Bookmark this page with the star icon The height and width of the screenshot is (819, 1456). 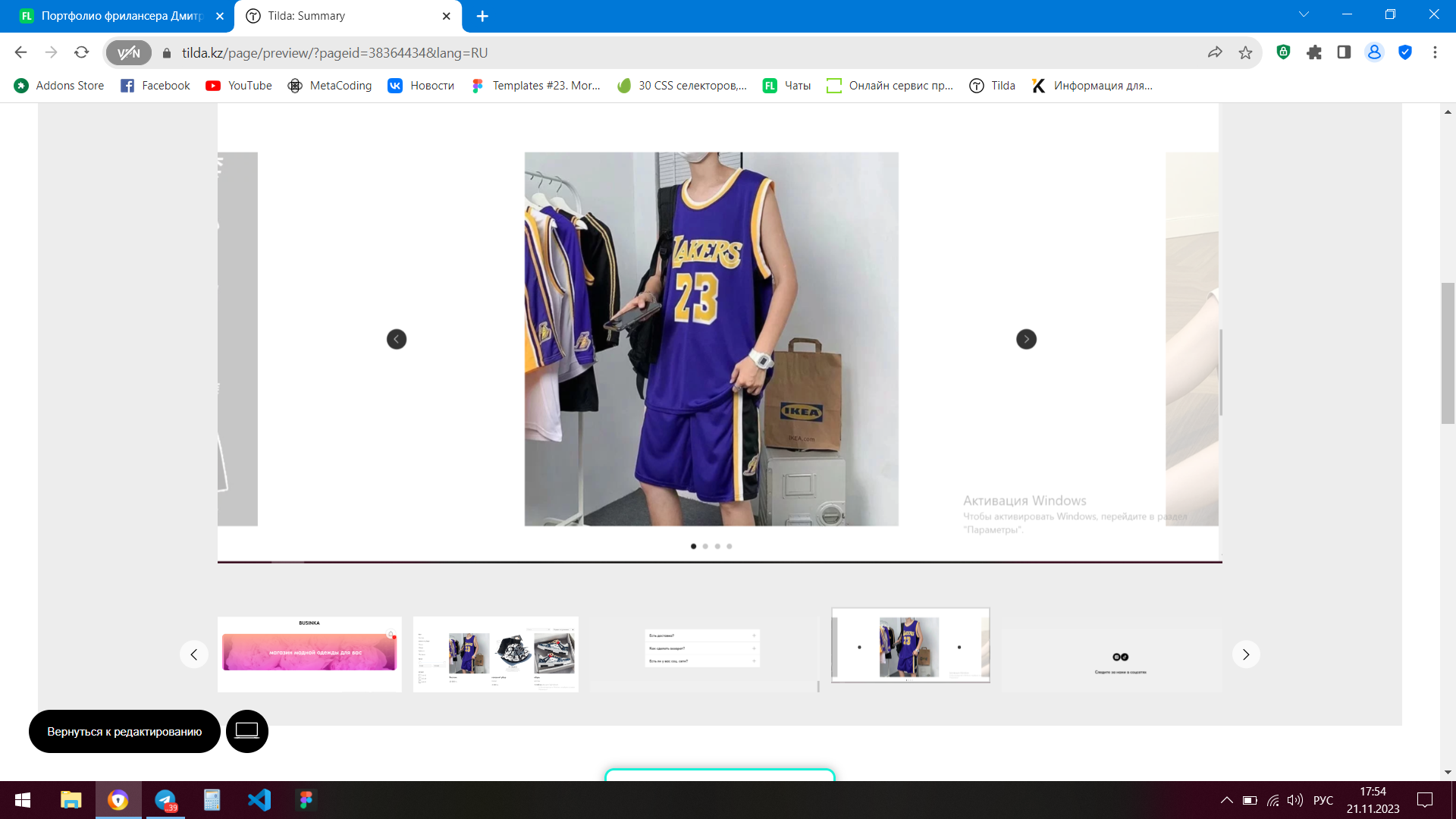coord(1245,52)
